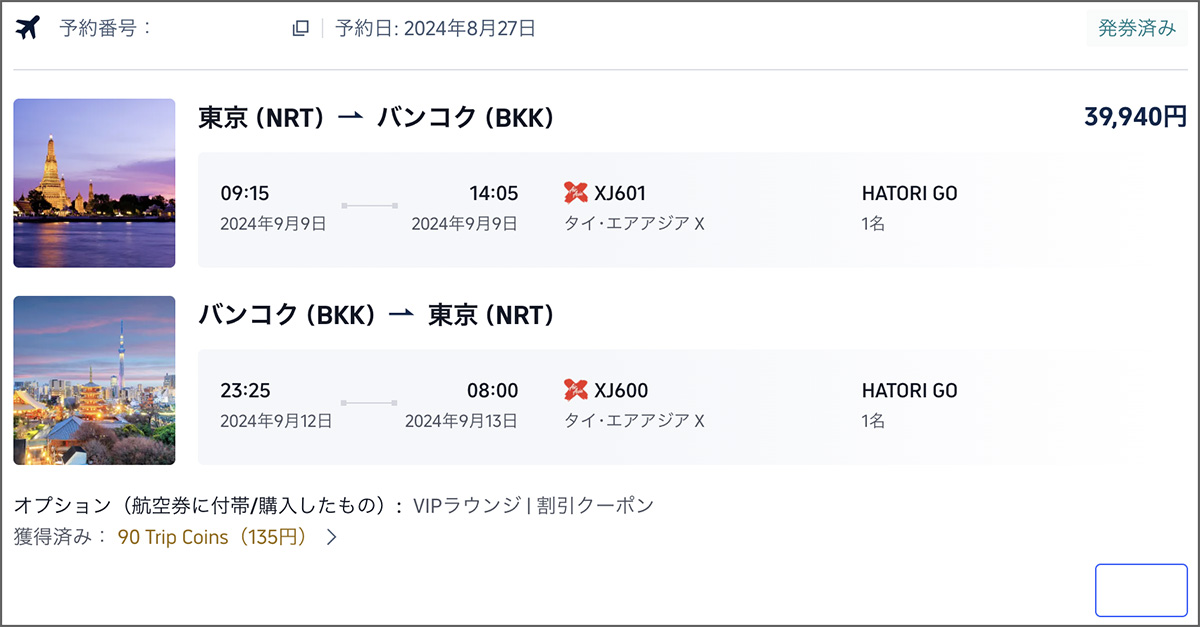Viewport: 1200px width, 627px height.
Task: Click the airplane icon beside 予約番号
Action: [28, 28]
